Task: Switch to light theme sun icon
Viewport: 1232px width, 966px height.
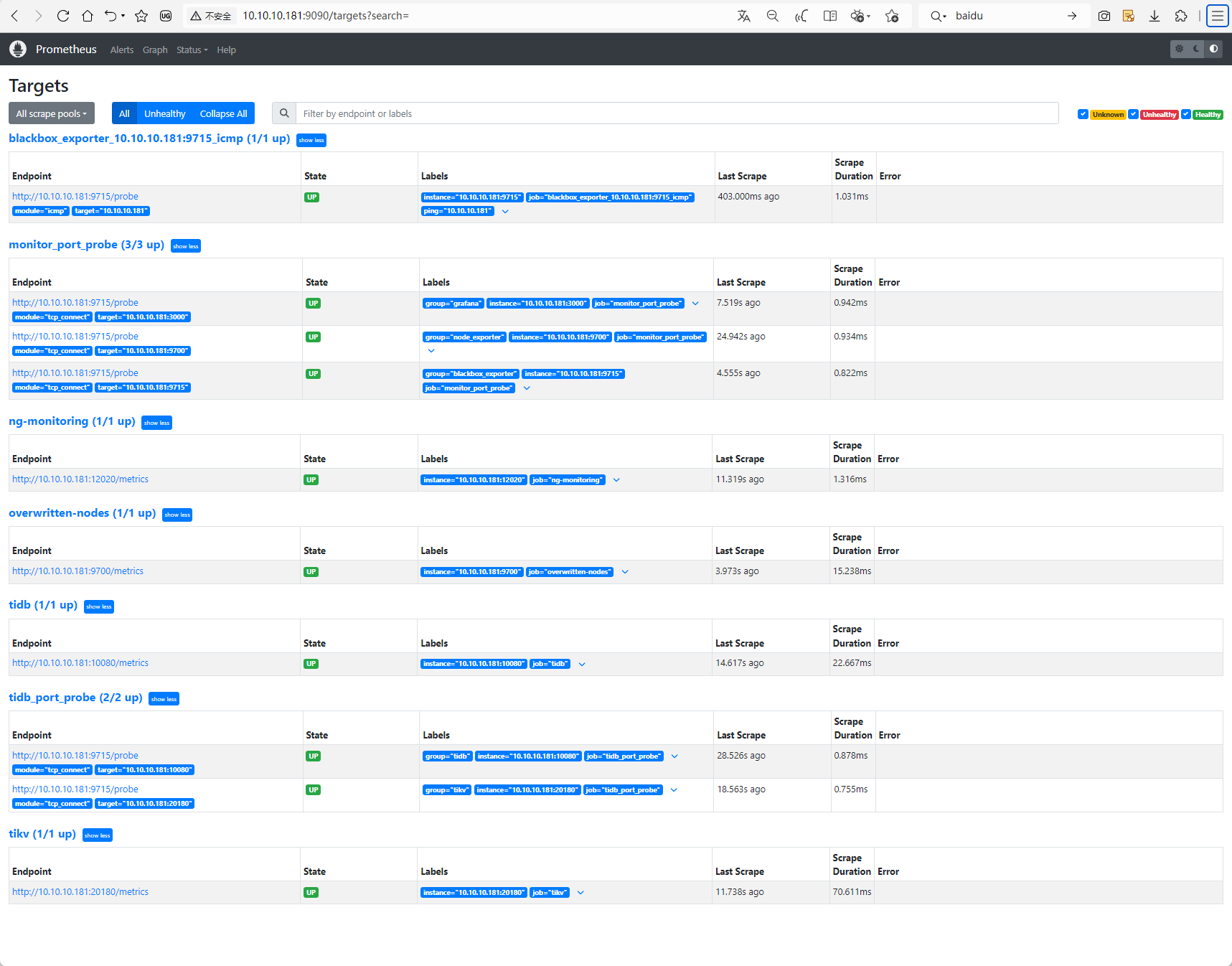Action: coord(1179,49)
